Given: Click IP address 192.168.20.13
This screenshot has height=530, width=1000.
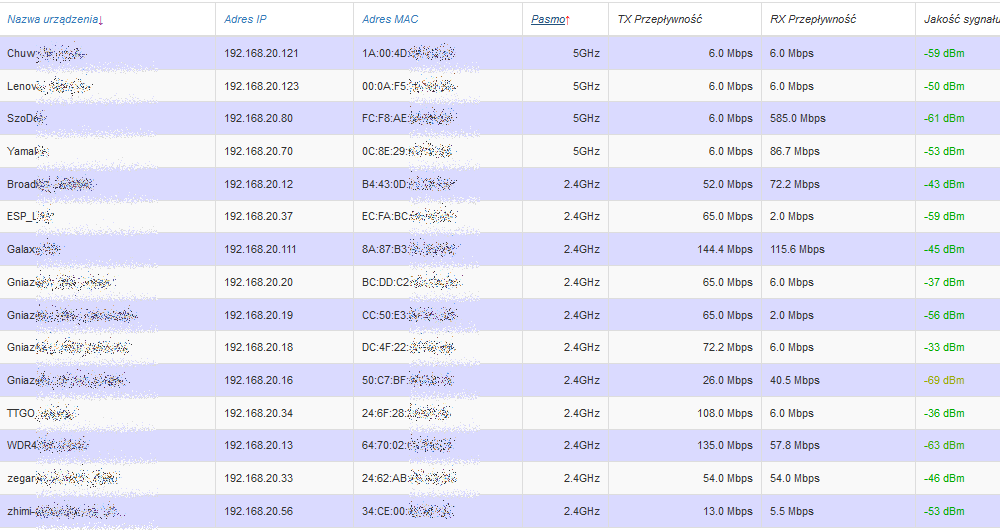Looking at the screenshot, I should [258, 446].
